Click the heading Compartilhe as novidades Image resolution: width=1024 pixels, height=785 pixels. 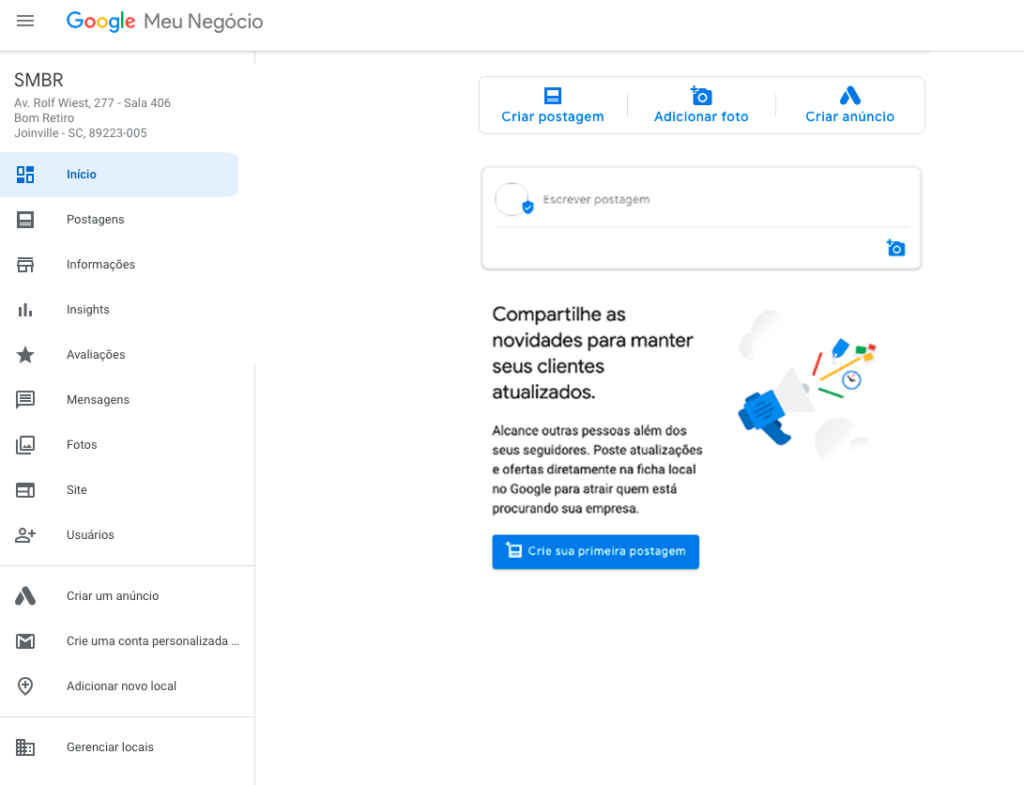pyautogui.click(x=592, y=353)
